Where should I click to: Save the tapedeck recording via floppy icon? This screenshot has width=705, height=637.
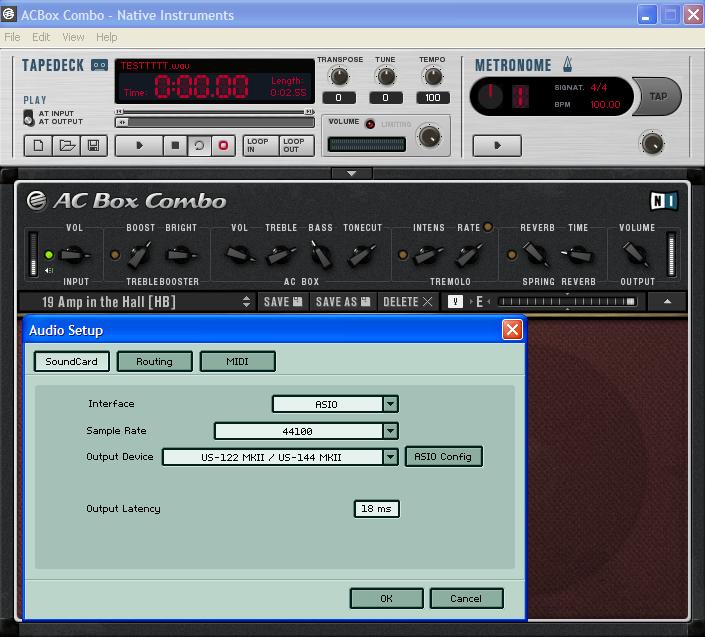pos(94,146)
